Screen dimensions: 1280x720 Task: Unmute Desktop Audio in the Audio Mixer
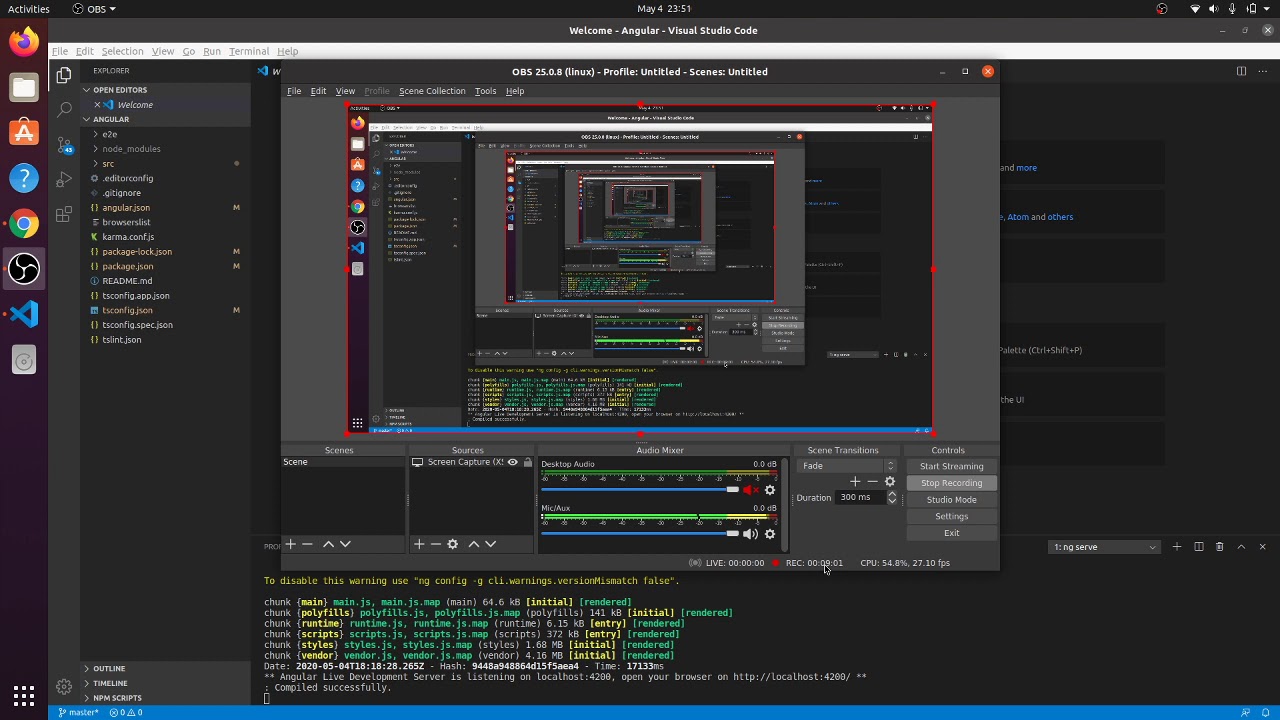point(750,490)
